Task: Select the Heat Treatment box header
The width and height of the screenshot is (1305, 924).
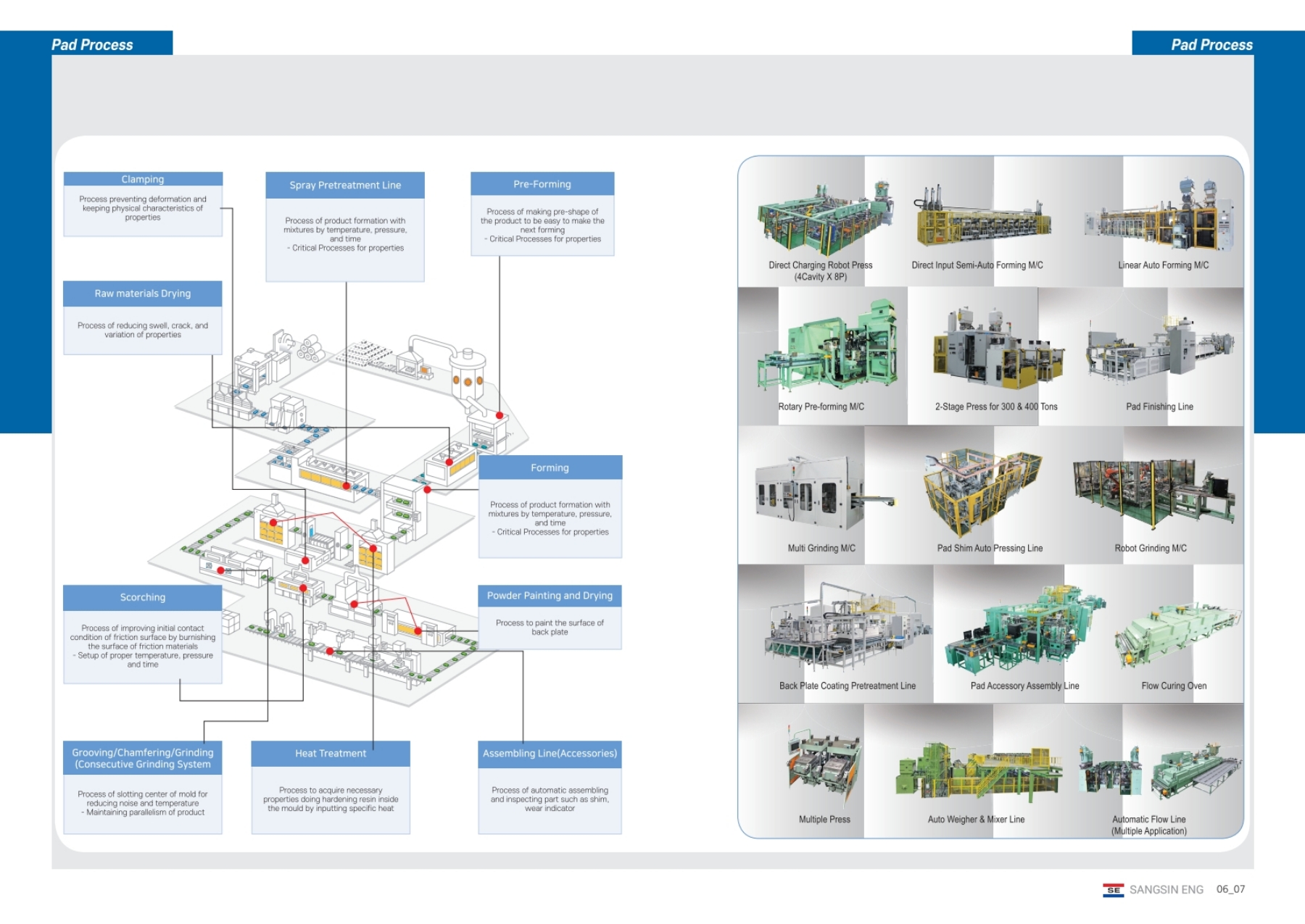Action: pyautogui.click(x=331, y=754)
